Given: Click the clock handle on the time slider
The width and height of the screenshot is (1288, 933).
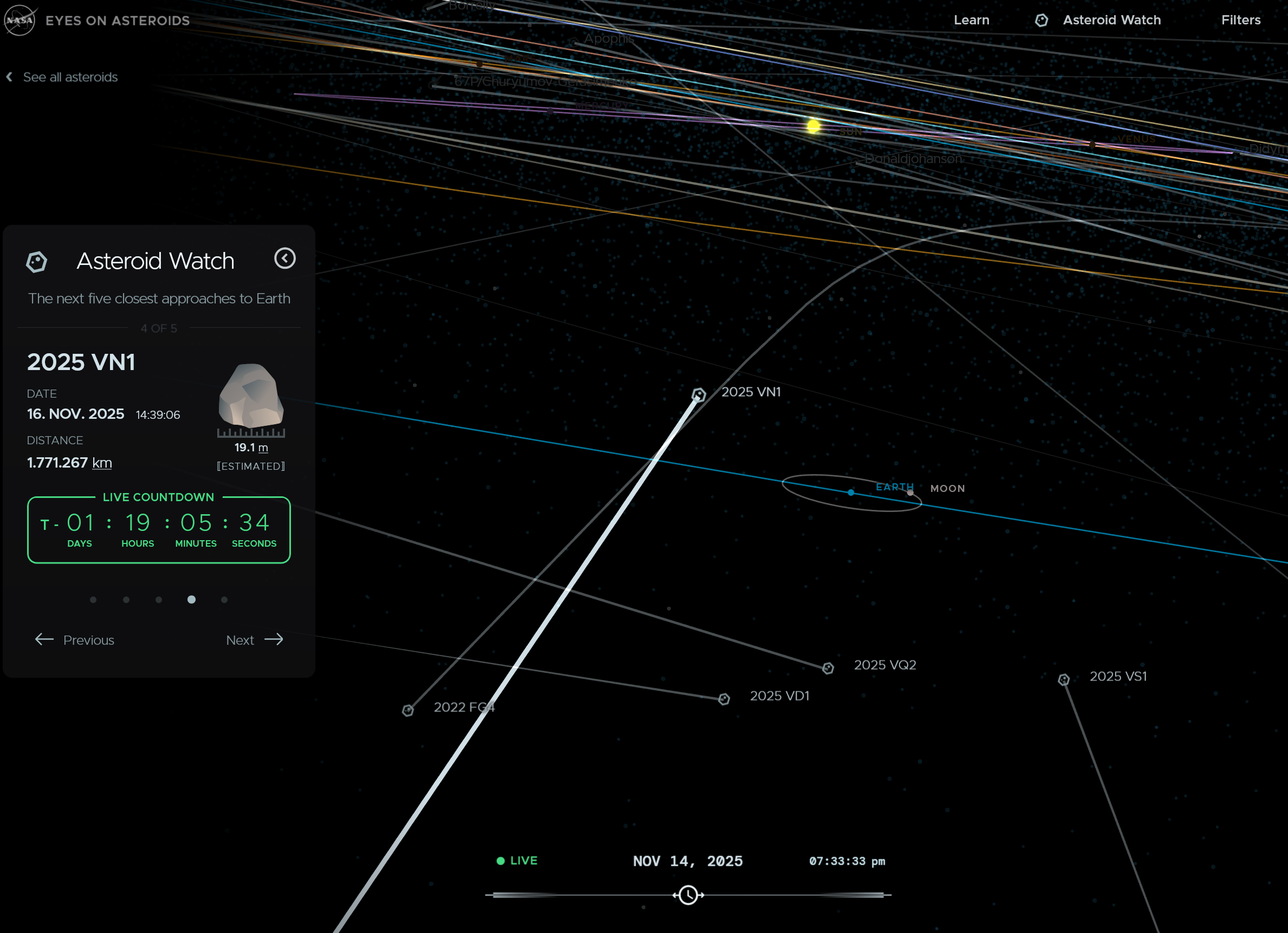Looking at the screenshot, I should click(688, 895).
